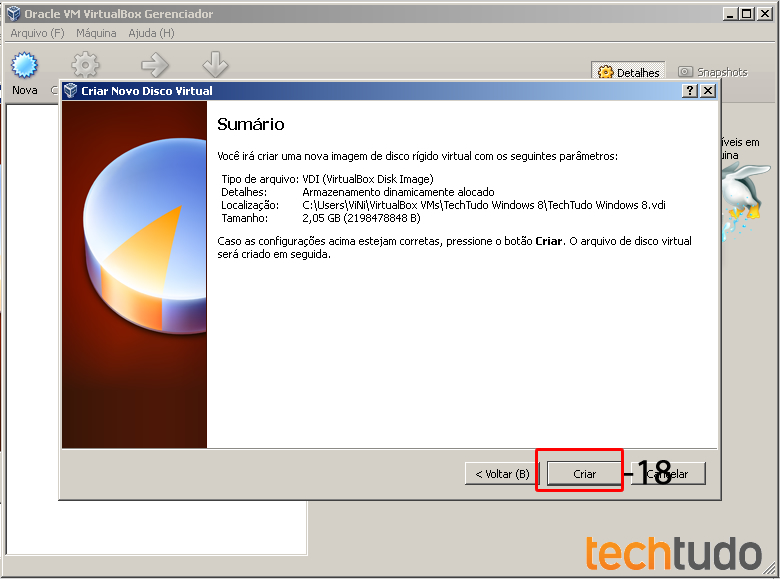The height and width of the screenshot is (579, 780).
Task: Open the Máquina menu
Action: click(96, 33)
